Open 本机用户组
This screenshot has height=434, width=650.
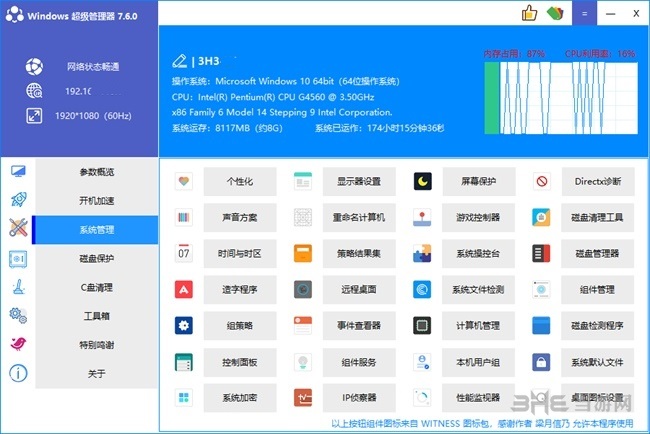click(478, 362)
